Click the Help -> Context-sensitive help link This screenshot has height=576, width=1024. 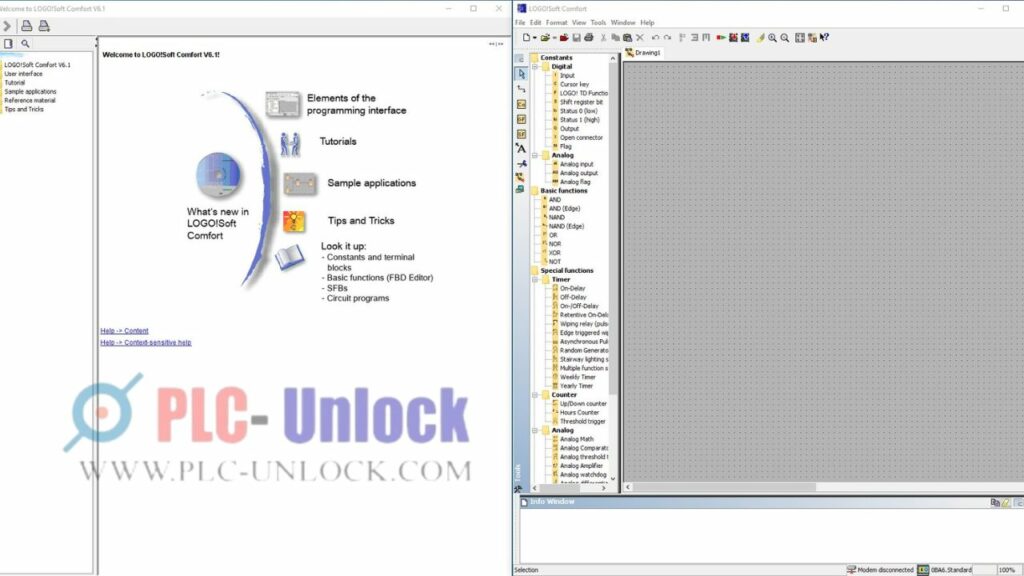click(146, 342)
